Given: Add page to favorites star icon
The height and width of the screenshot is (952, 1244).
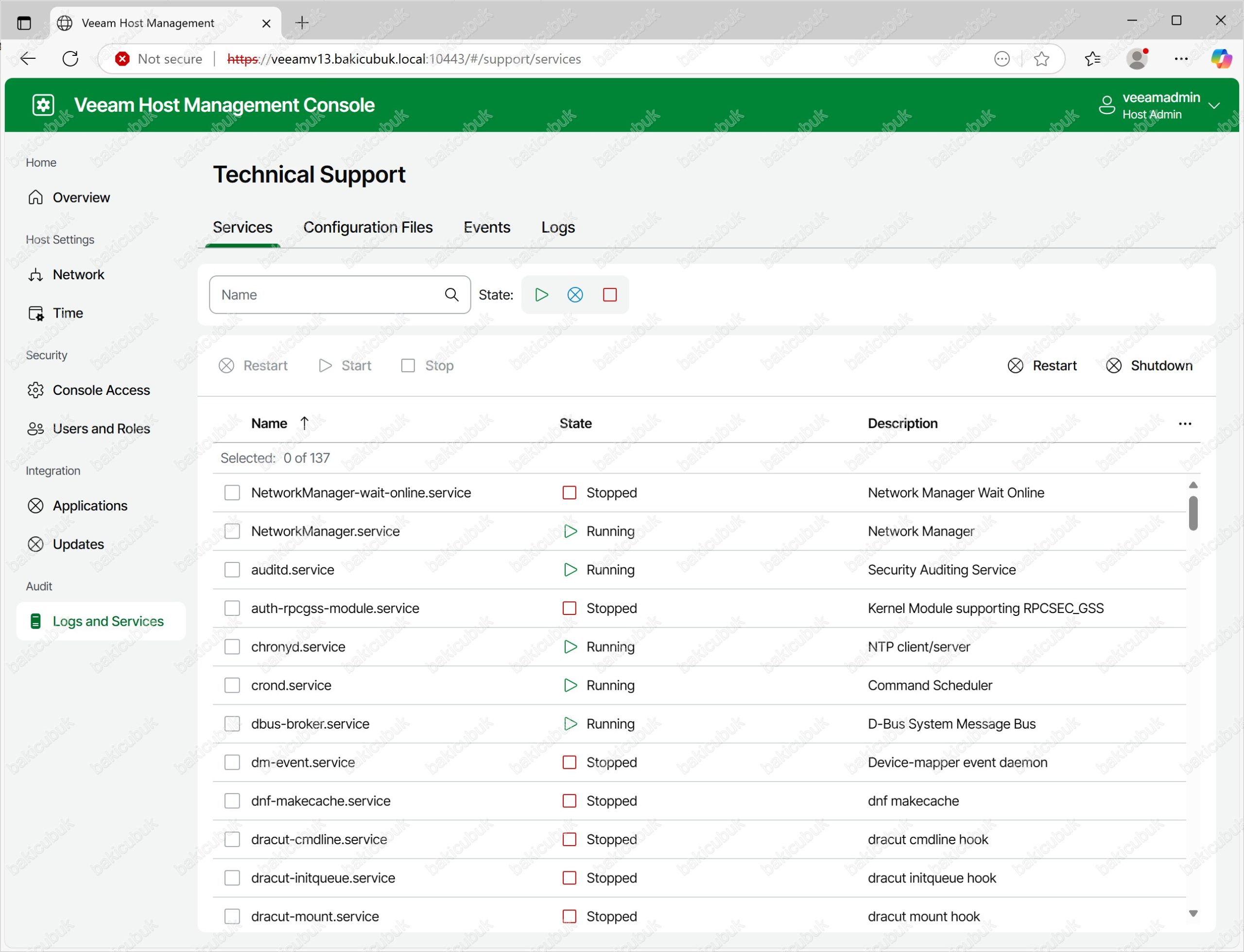Looking at the screenshot, I should 1041,59.
